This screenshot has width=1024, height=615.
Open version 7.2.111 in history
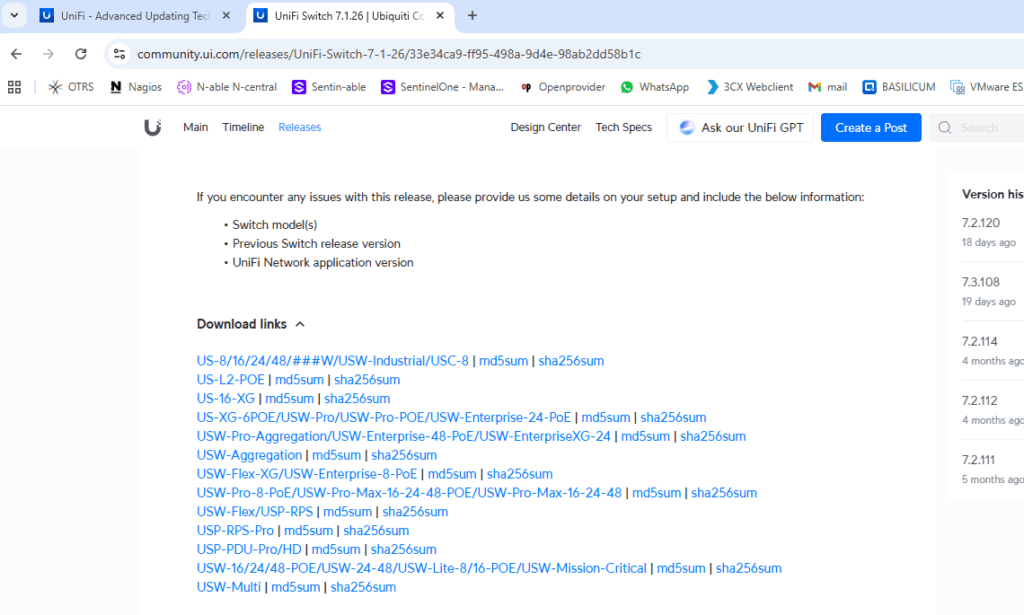pyautogui.click(x=978, y=461)
